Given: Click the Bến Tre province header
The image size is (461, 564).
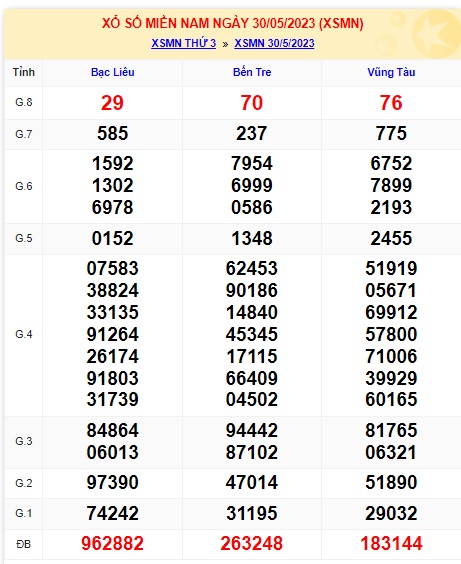Looking at the screenshot, I should (252, 72).
